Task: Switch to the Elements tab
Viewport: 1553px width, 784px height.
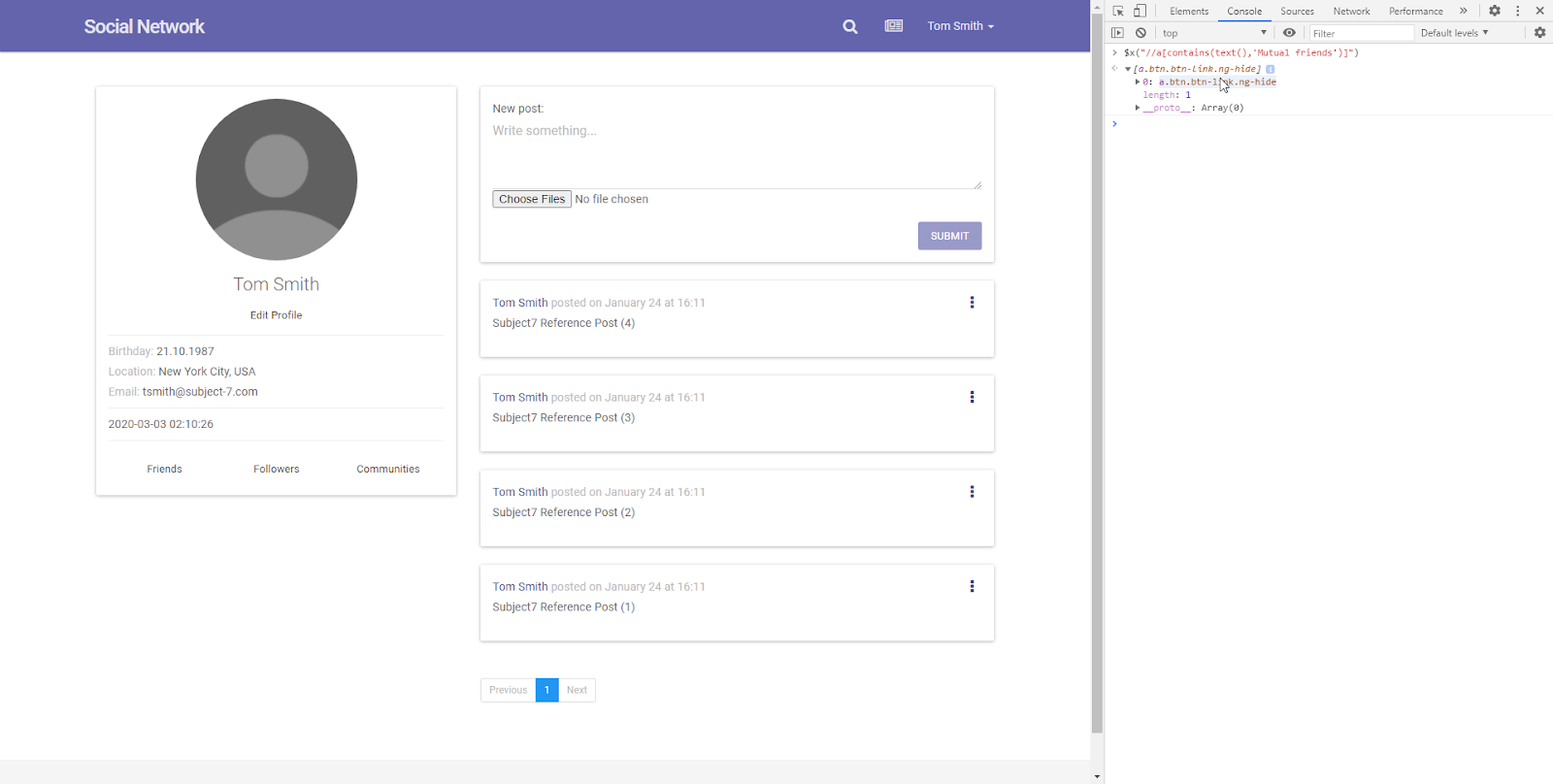Action: pos(1189,12)
